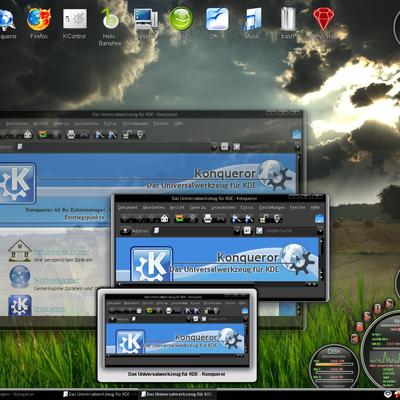Open the trash desktop icon
This screenshot has height=400, width=400.
(288, 19)
